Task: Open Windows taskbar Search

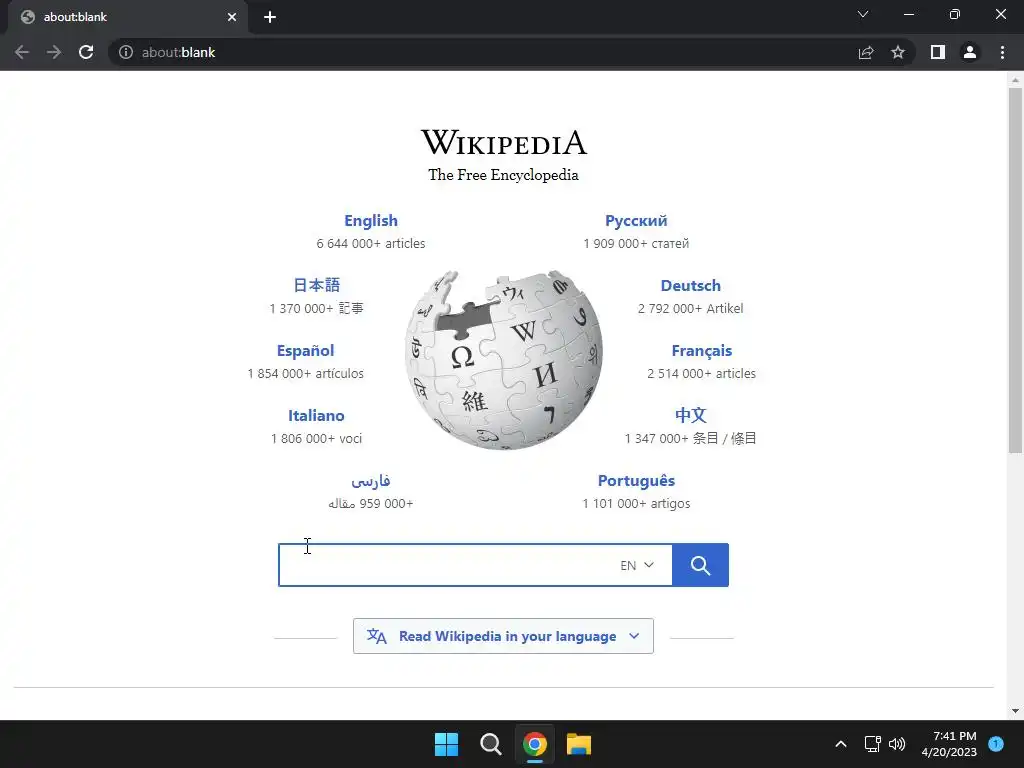Action: point(490,744)
